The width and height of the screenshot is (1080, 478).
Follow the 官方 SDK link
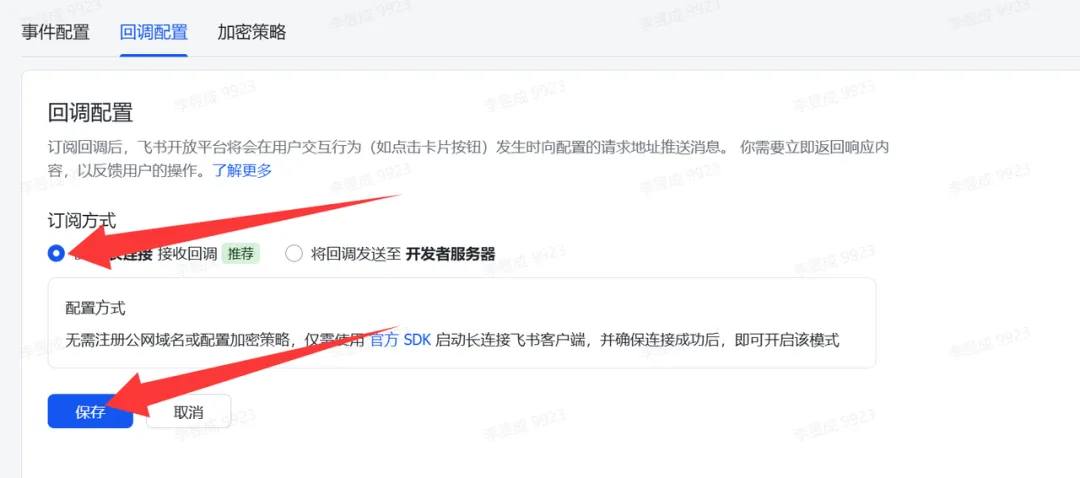click(400, 340)
